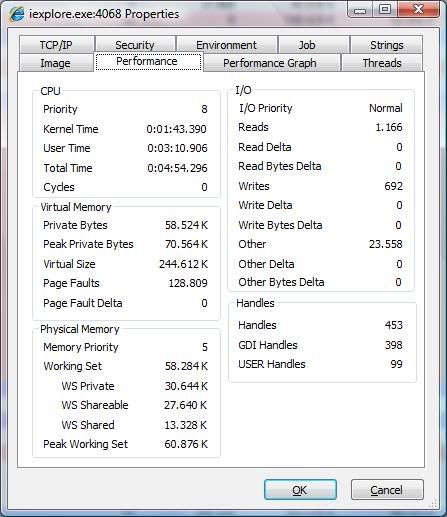The image size is (447, 517).
Task: Select the Performance tab
Action: coord(148,62)
